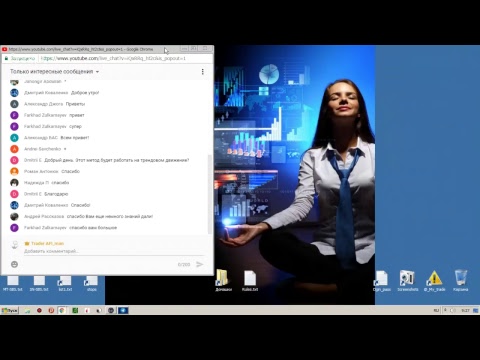Screen dimensions: 480x360
Task: Click the RU language indicator in tray
Action: pos(436,310)
